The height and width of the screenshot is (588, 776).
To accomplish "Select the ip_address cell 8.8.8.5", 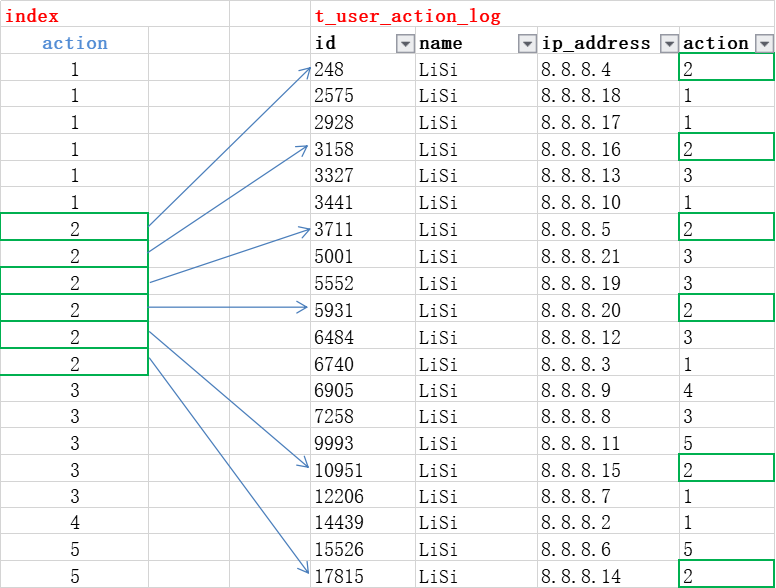I will (608, 228).
